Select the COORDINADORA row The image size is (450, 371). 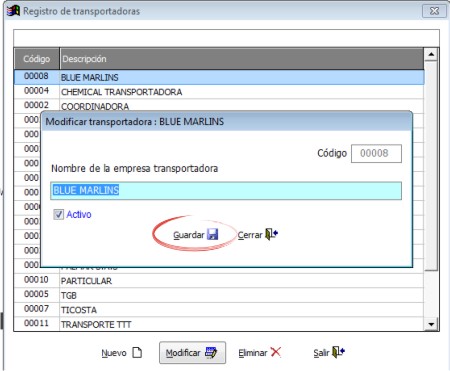[x=219, y=106]
